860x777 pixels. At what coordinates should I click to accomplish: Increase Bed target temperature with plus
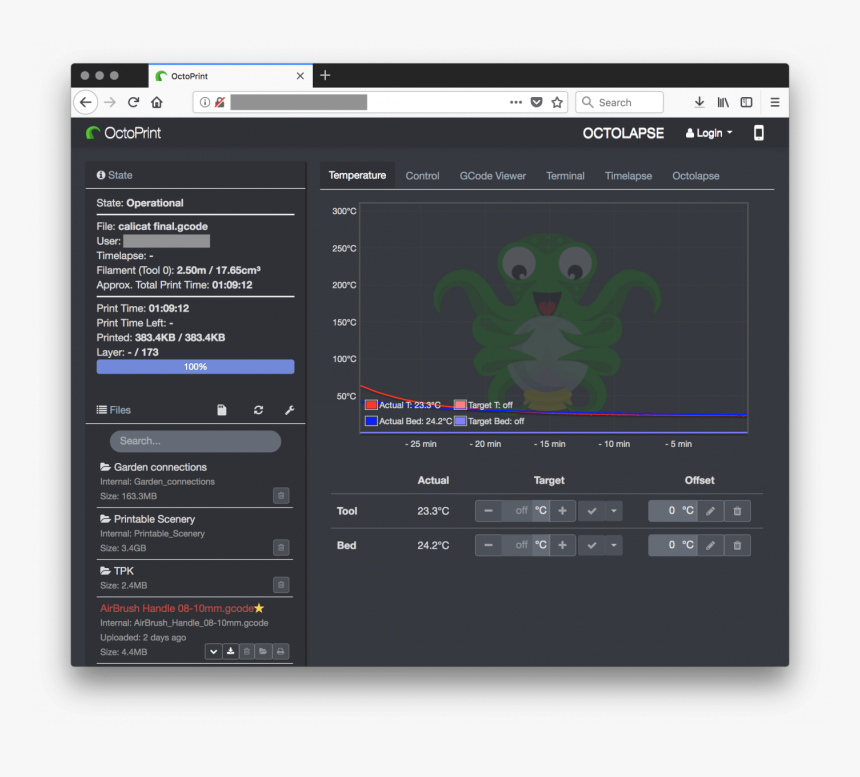coord(562,545)
